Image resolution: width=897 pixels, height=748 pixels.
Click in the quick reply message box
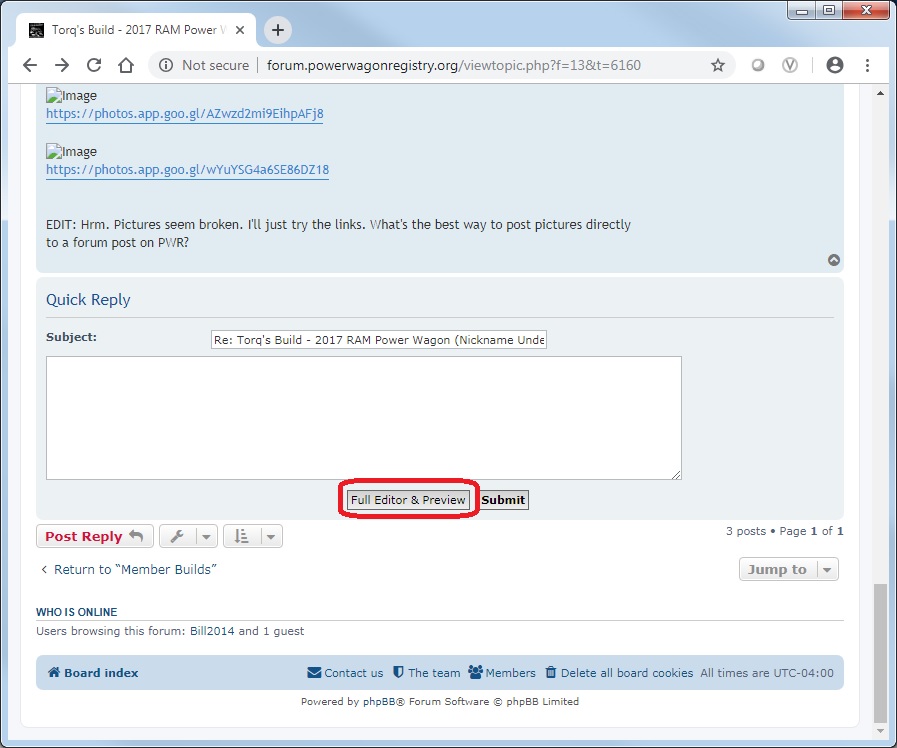(363, 417)
